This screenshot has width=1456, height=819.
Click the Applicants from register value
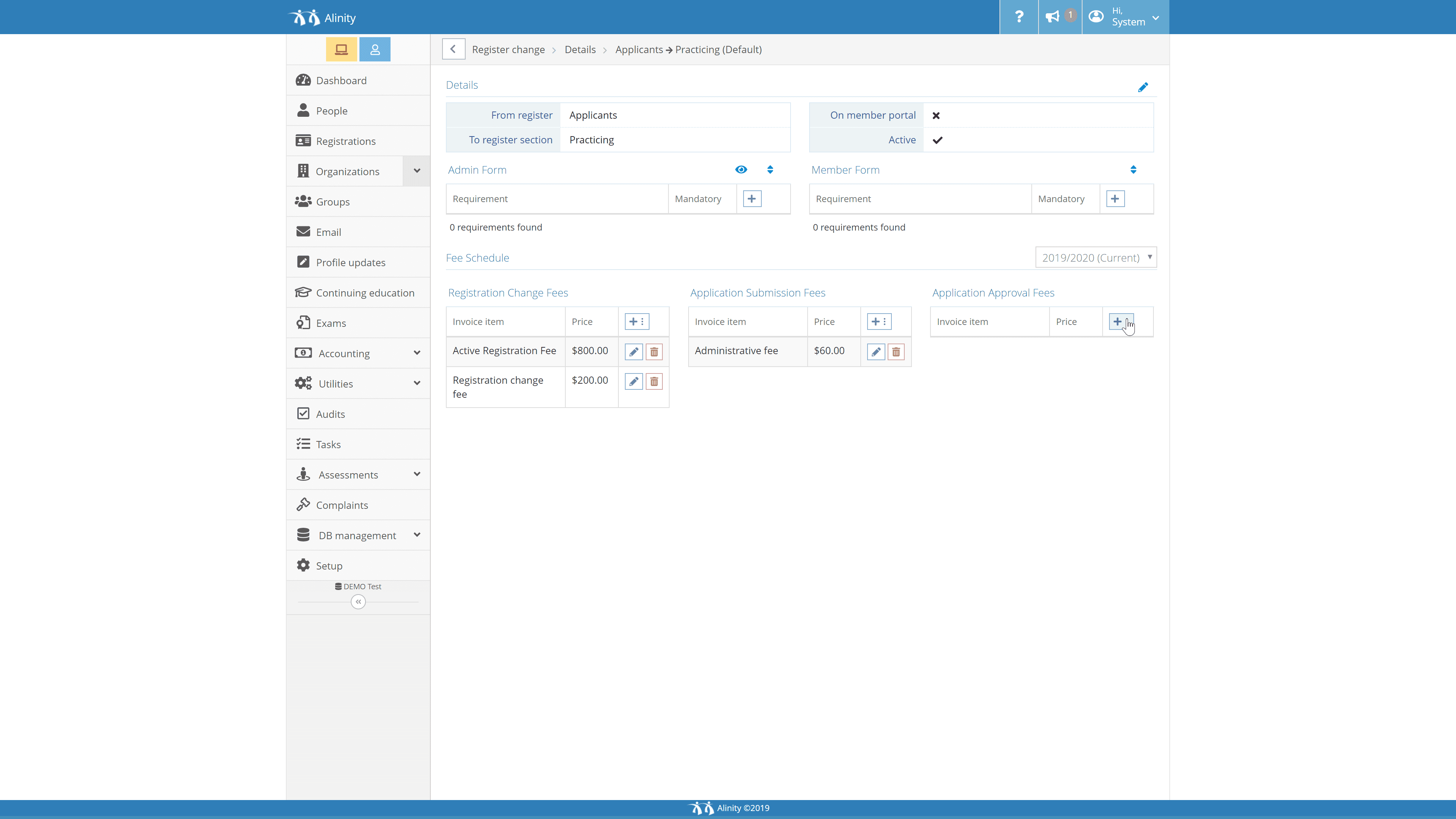593,115
